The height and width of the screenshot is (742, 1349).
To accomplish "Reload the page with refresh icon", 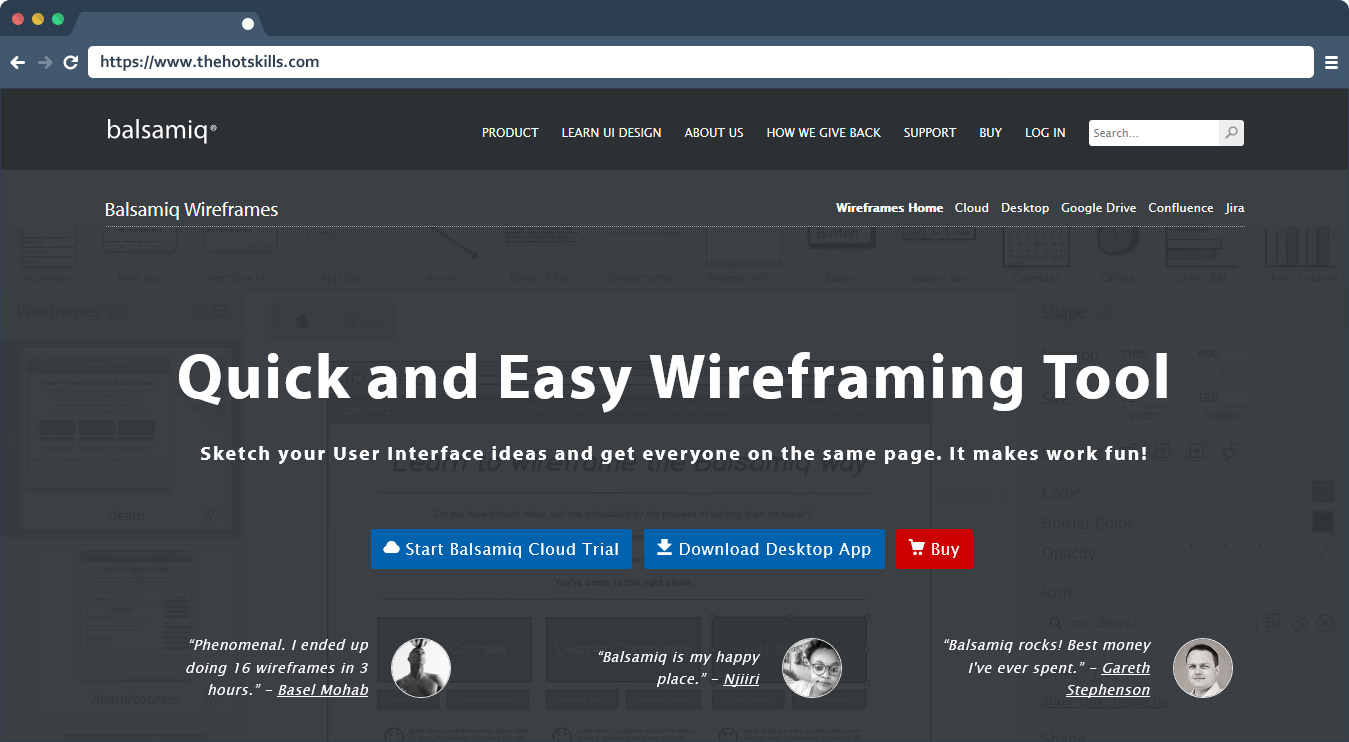I will click(71, 62).
